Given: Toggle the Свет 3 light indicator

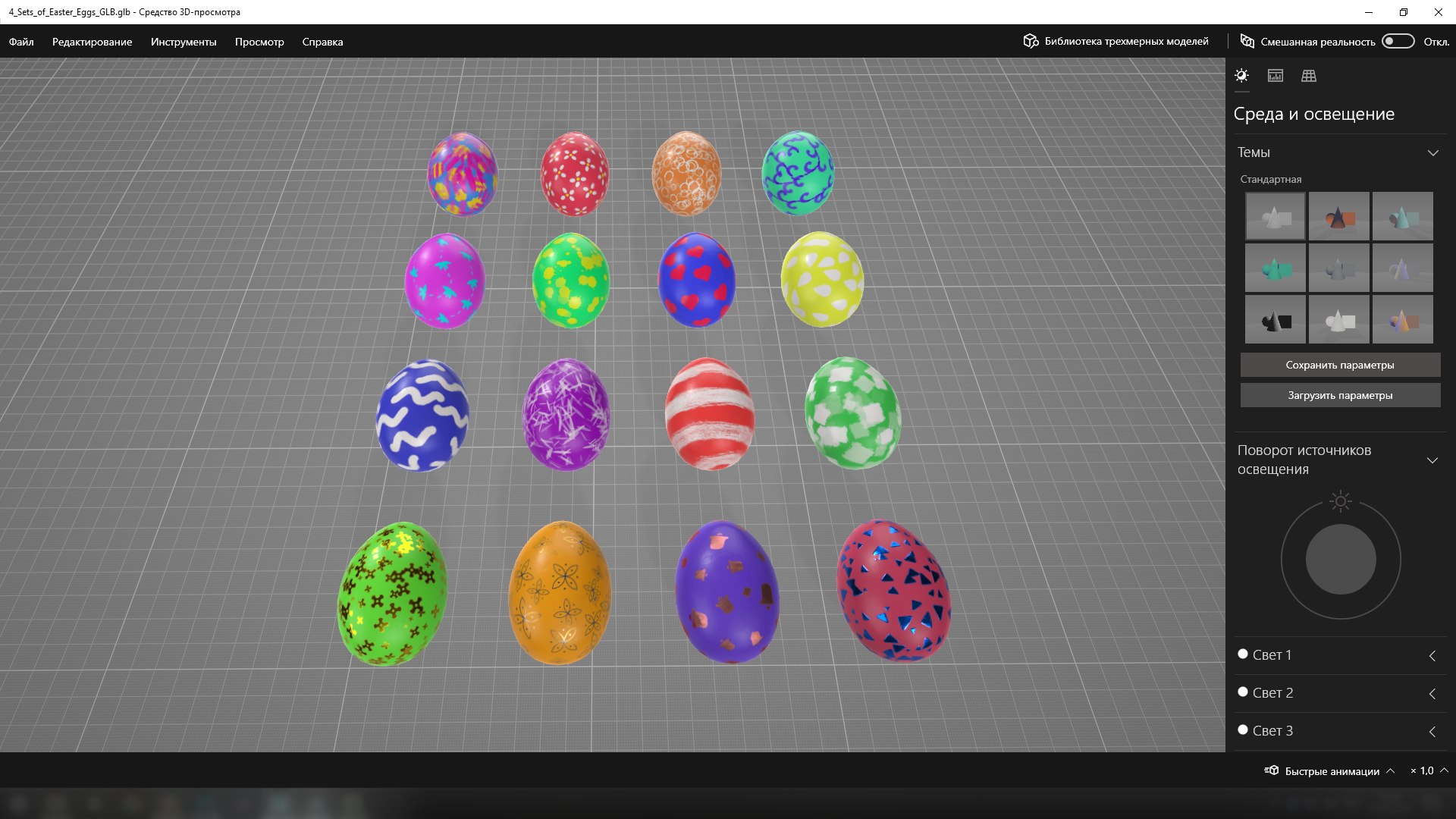Looking at the screenshot, I should 1243,730.
